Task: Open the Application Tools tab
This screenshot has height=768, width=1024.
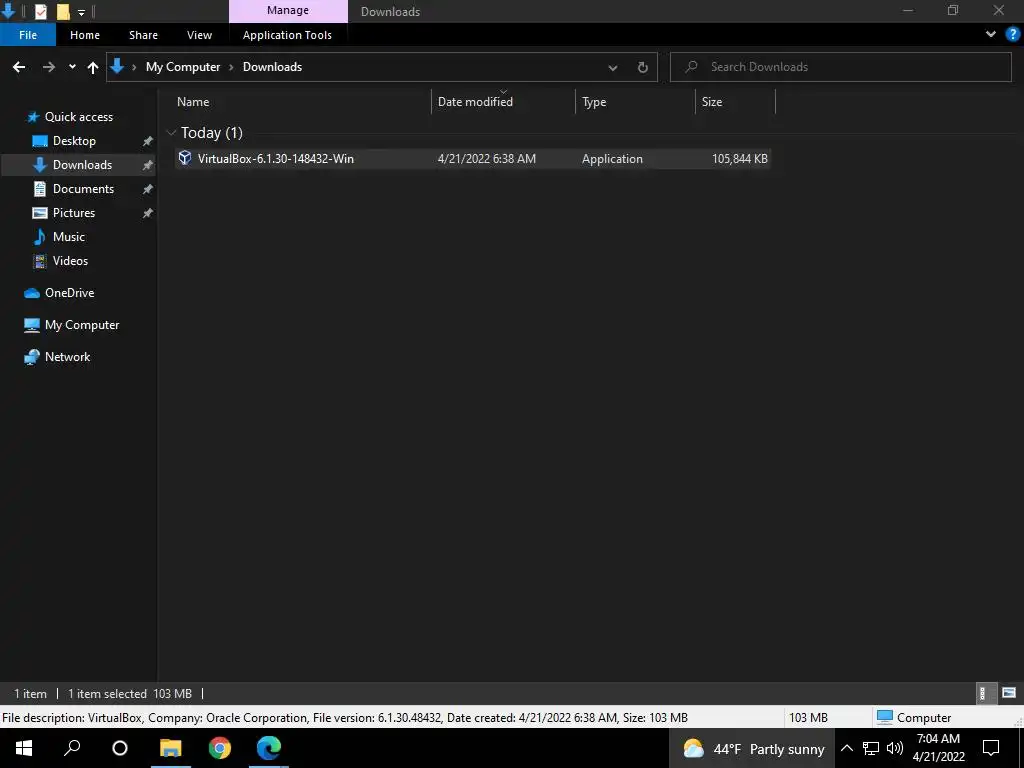Action: coord(287,35)
